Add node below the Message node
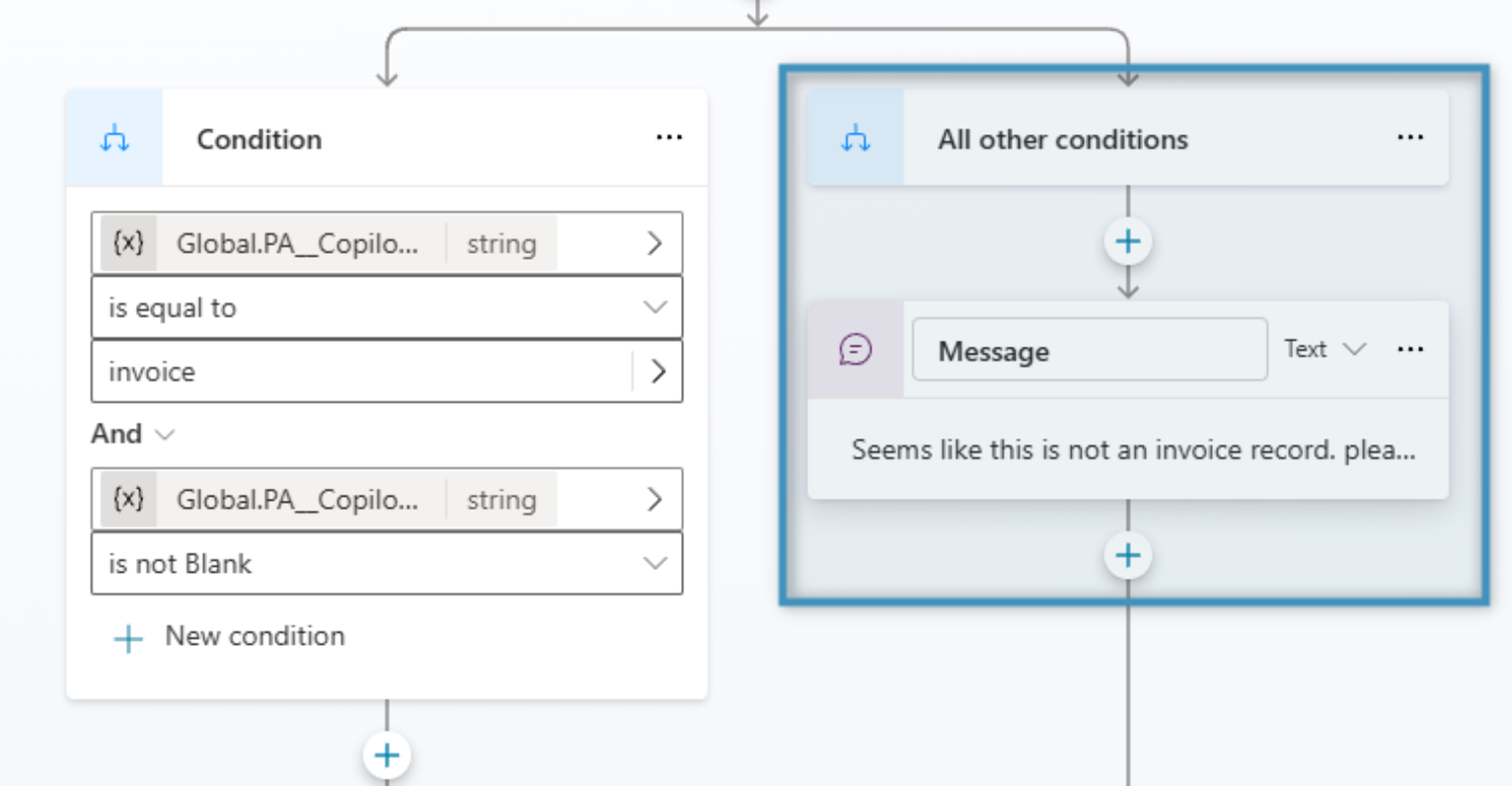This screenshot has width=1512, height=786. tap(1128, 555)
